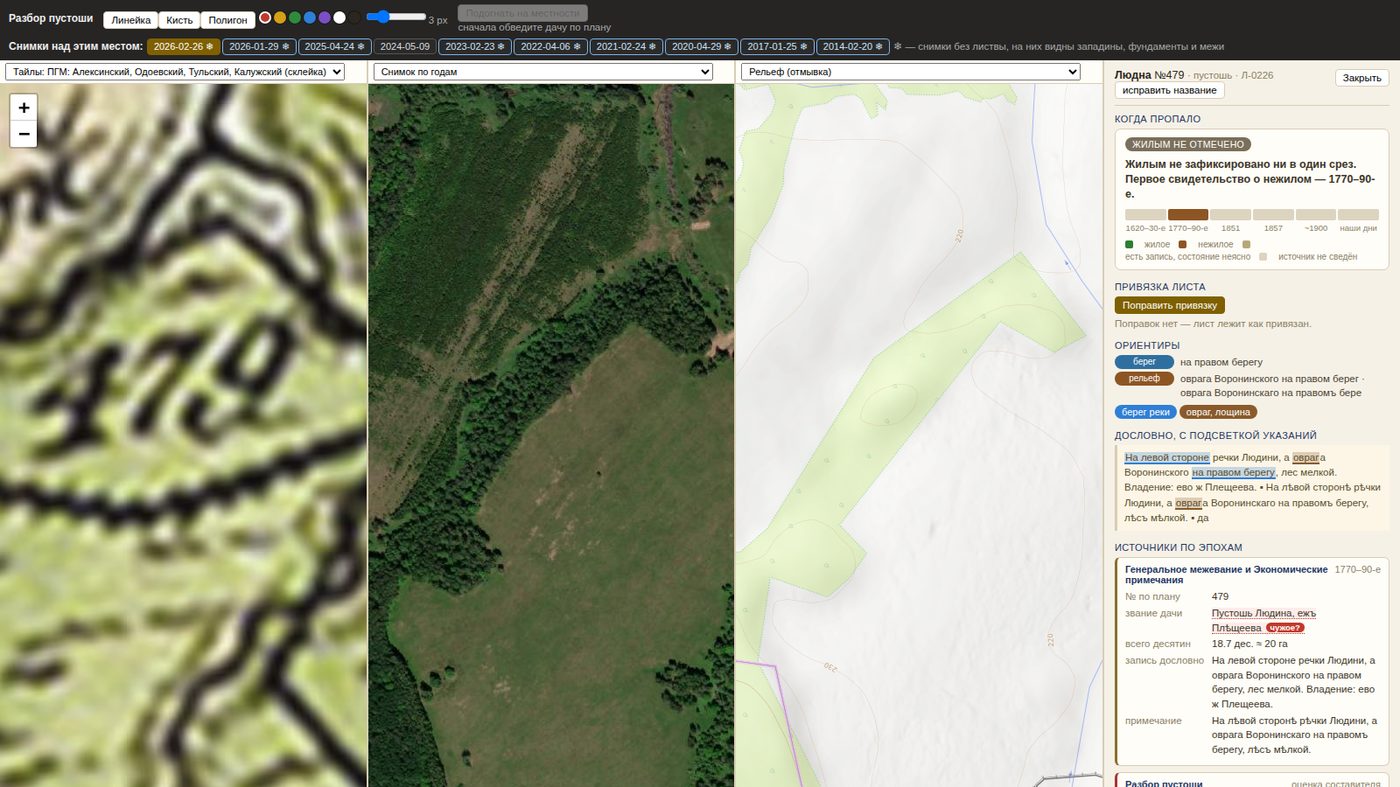This screenshot has width=1400, height=787.
Task: Adjust the brush width slider
Action: [x=396, y=17]
